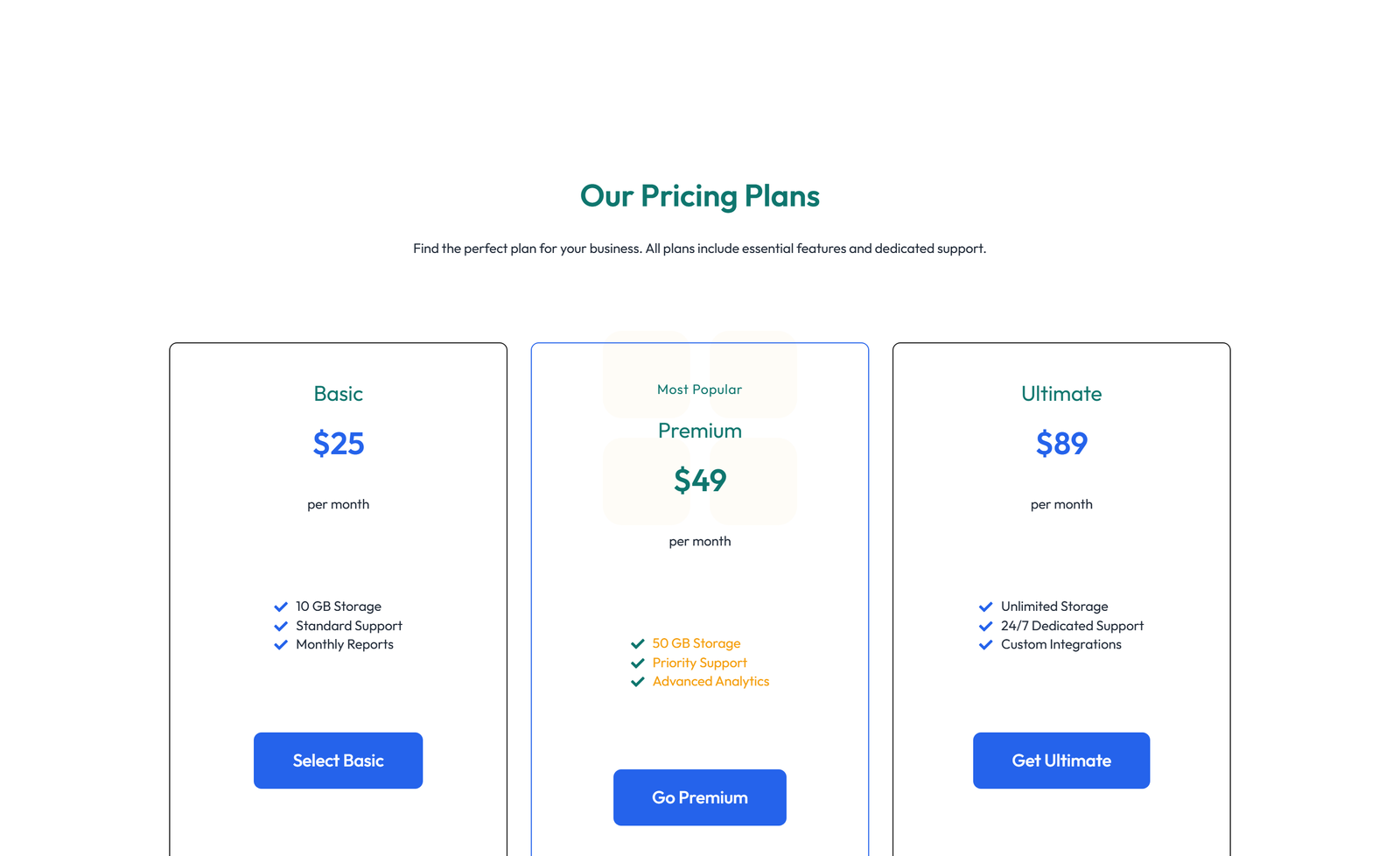Click the Our Pricing Plans heading
The height and width of the screenshot is (856, 1400).
699,196
